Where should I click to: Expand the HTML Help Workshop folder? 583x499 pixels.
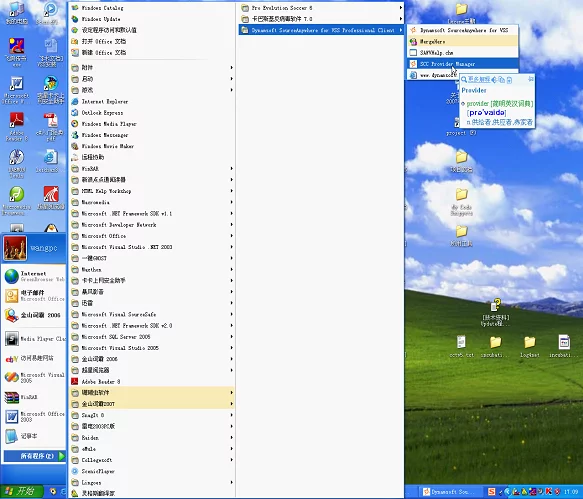click(x=152, y=191)
